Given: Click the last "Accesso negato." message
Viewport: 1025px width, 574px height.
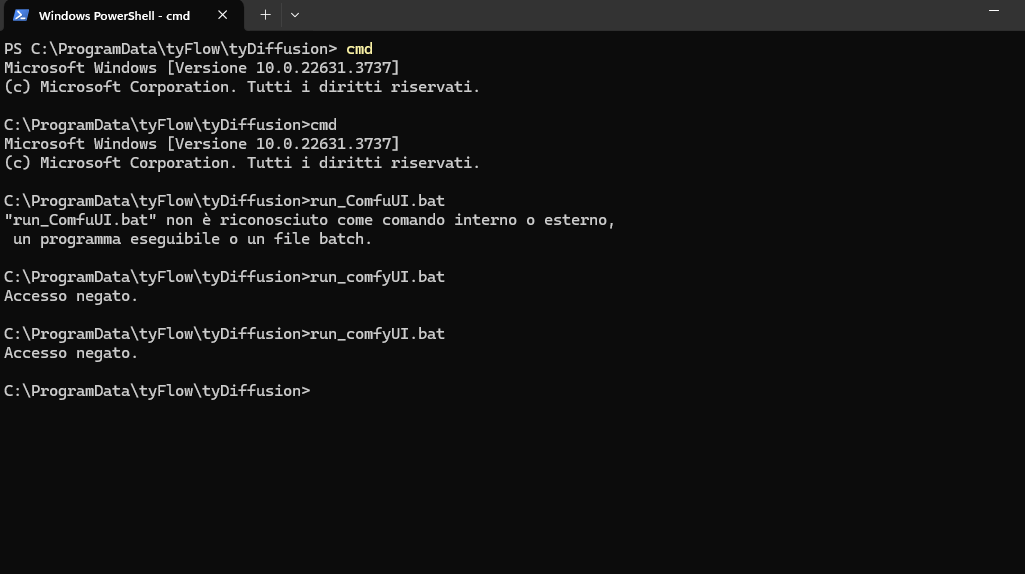Looking at the screenshot, I should pos(71,353).
